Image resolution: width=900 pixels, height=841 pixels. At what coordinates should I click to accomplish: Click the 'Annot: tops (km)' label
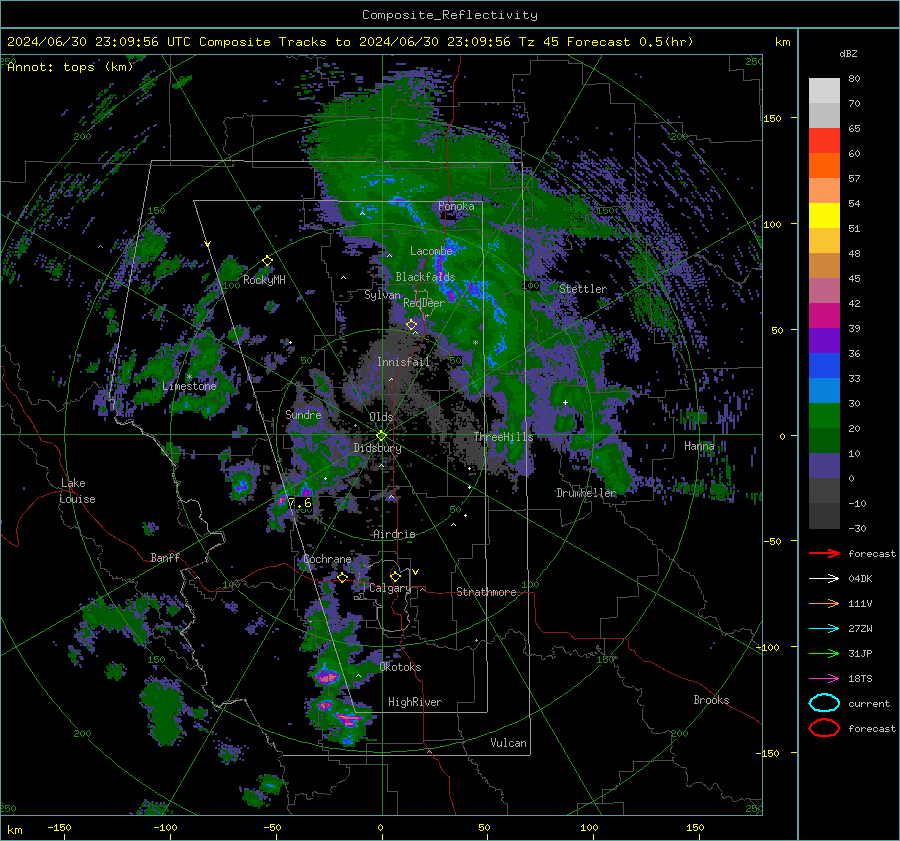pos(70,67)
